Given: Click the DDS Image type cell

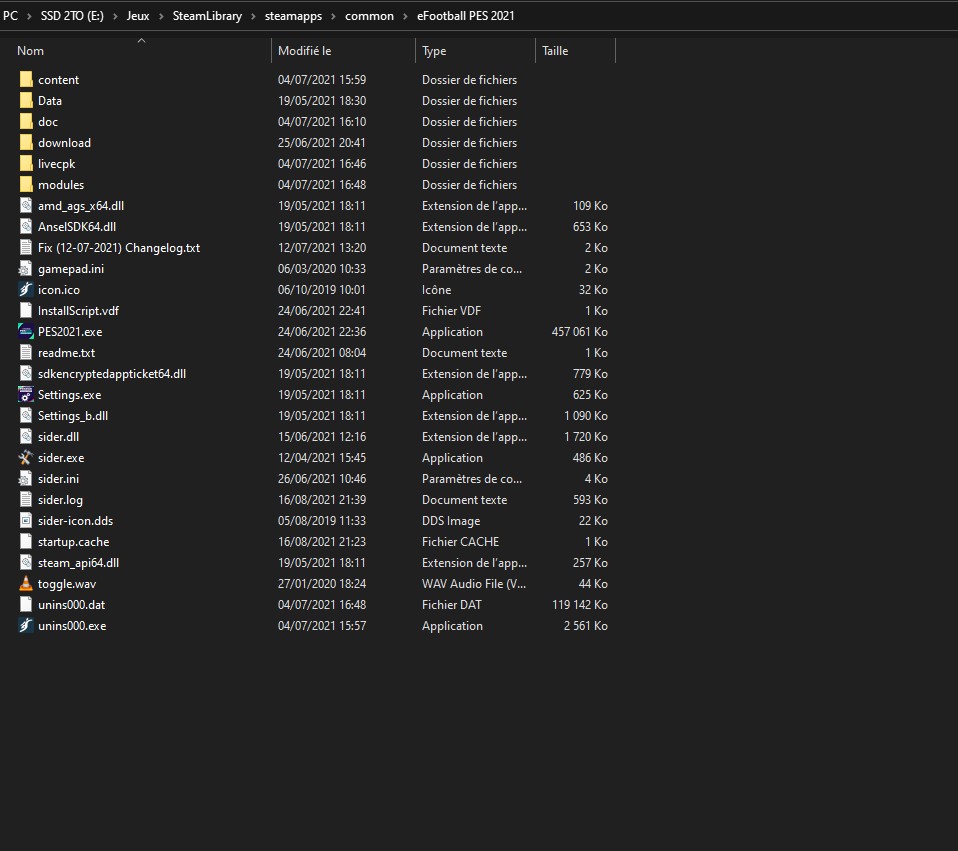Looking at the screenshot, I should [451, 520].
